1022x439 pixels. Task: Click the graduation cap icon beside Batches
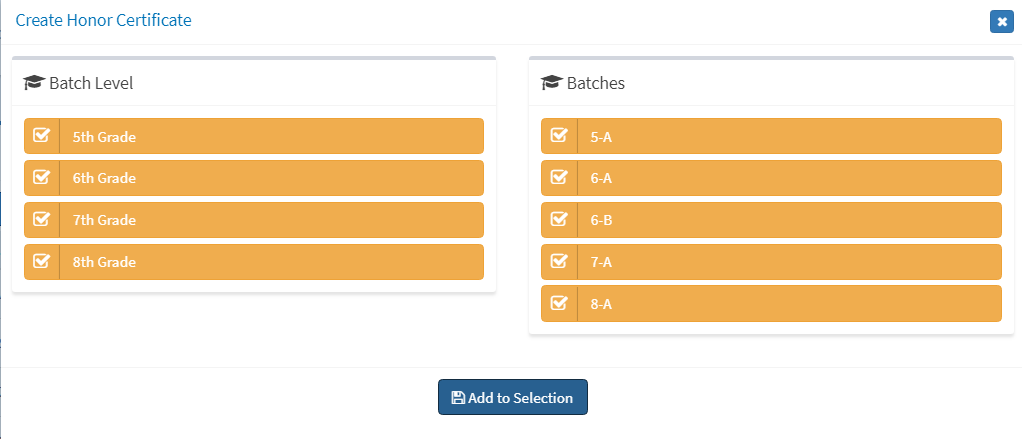pos(552,83)
